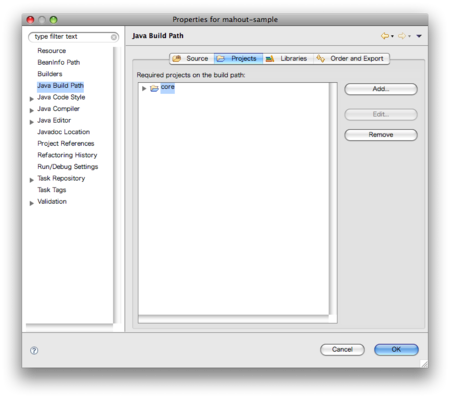Open the back history dropdown arrow

pyautogui.click(x=392, y=36)
